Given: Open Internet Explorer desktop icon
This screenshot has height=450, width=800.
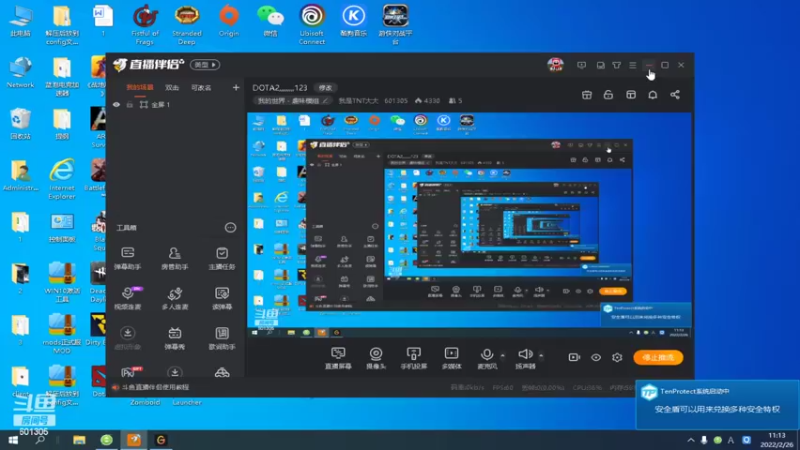Looking at the screenshot, I should point(62,179).
